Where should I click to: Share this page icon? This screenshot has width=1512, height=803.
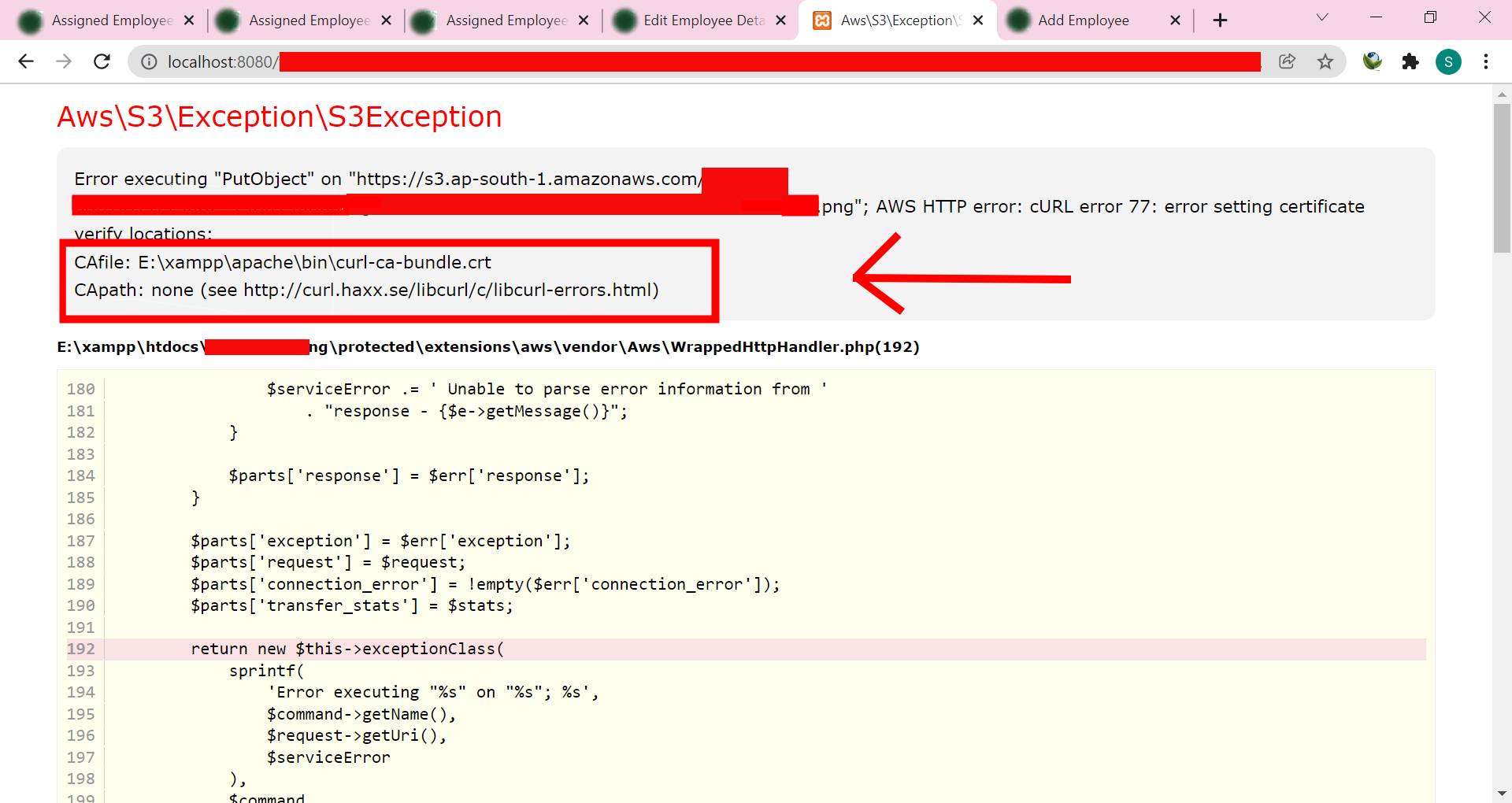pyautogui.click(x=1287, y=61)
